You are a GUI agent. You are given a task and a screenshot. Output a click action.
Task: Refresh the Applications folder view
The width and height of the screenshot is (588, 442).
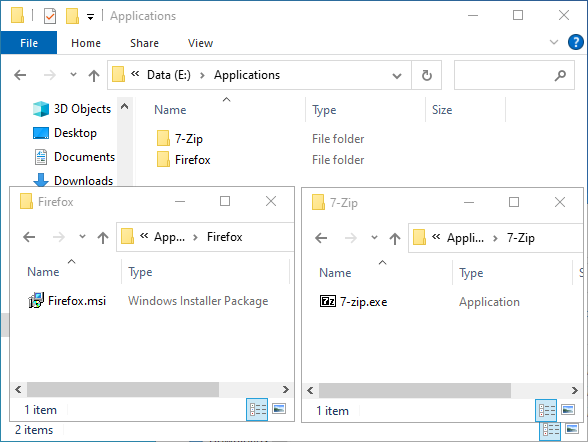[426, 75]
